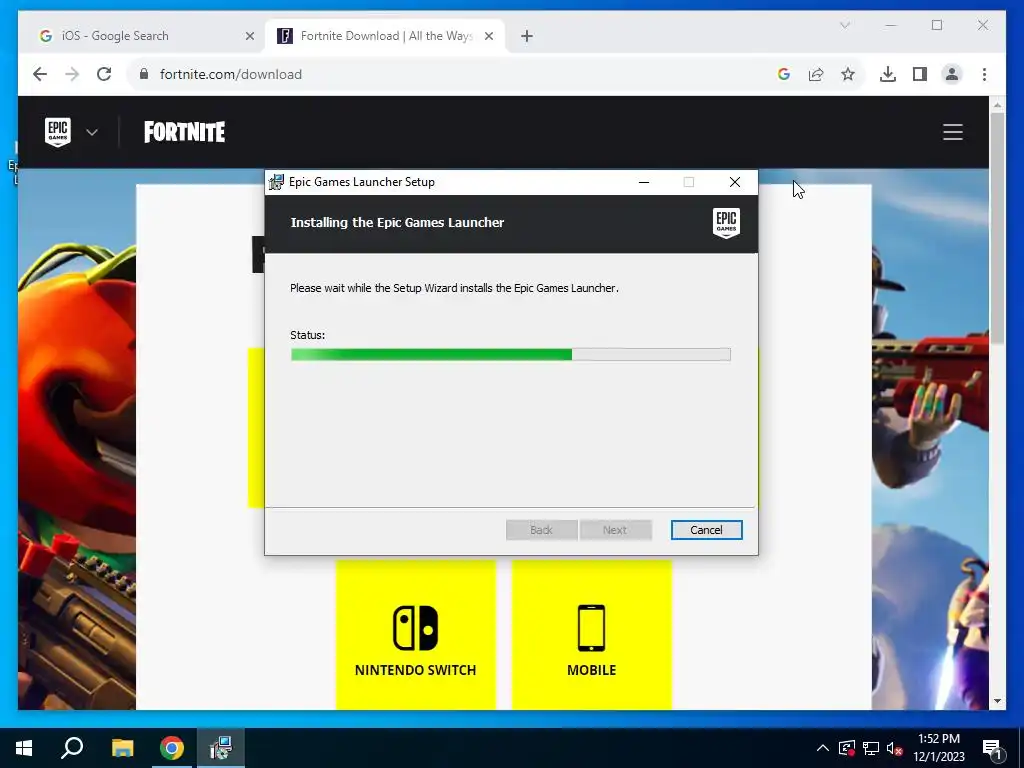Open File Explorer from taskbar
Image resolution: width=1024 pixels, height=768 pixels.
pos(122,748)
